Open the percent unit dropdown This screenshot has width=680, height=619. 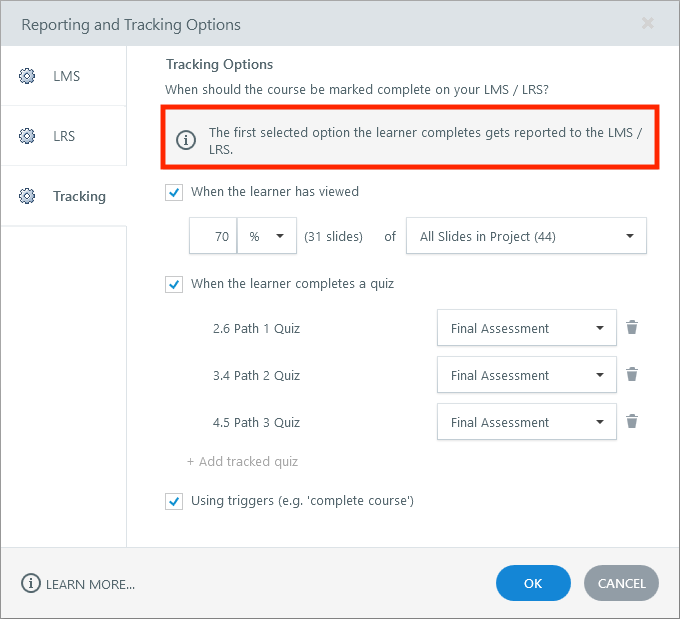tap(267, 237)
